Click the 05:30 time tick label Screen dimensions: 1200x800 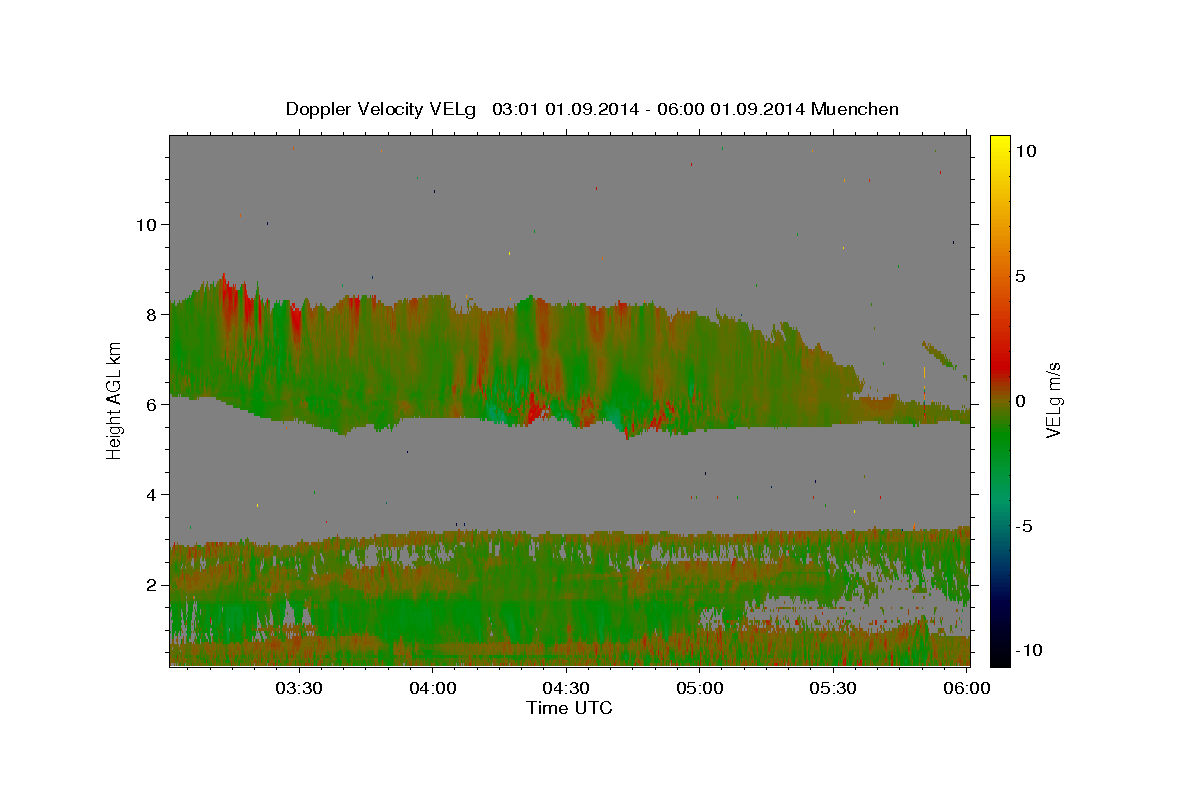(x=833, y=688)
